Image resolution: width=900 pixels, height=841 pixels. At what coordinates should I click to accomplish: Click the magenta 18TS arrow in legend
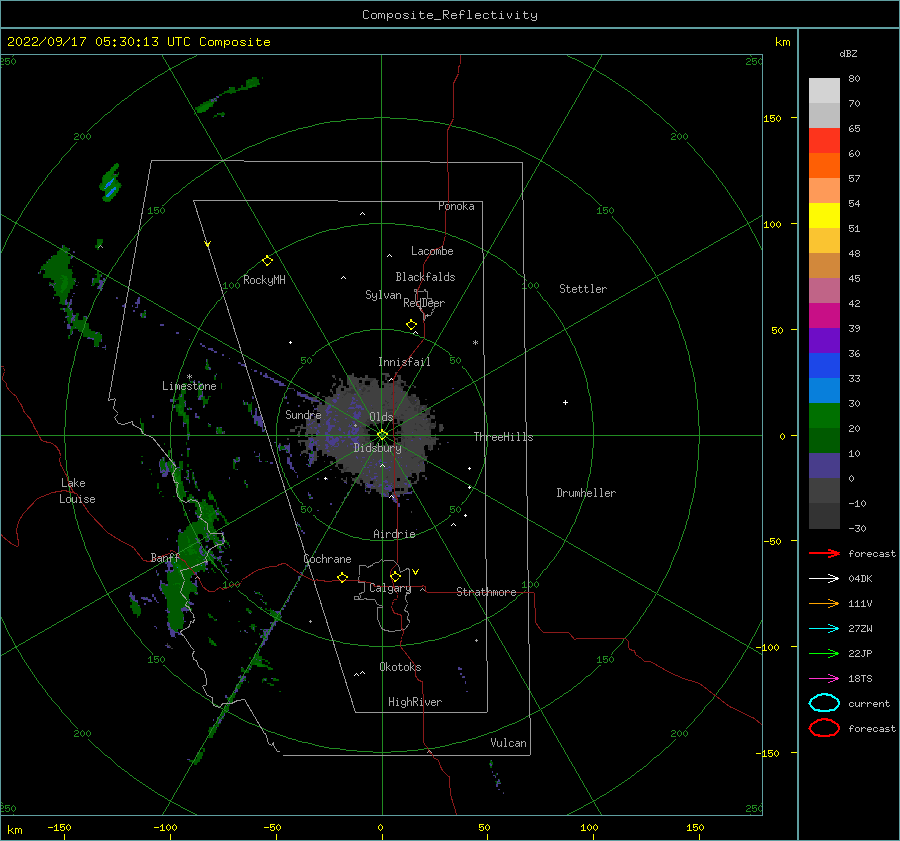[x=824, y=679]
